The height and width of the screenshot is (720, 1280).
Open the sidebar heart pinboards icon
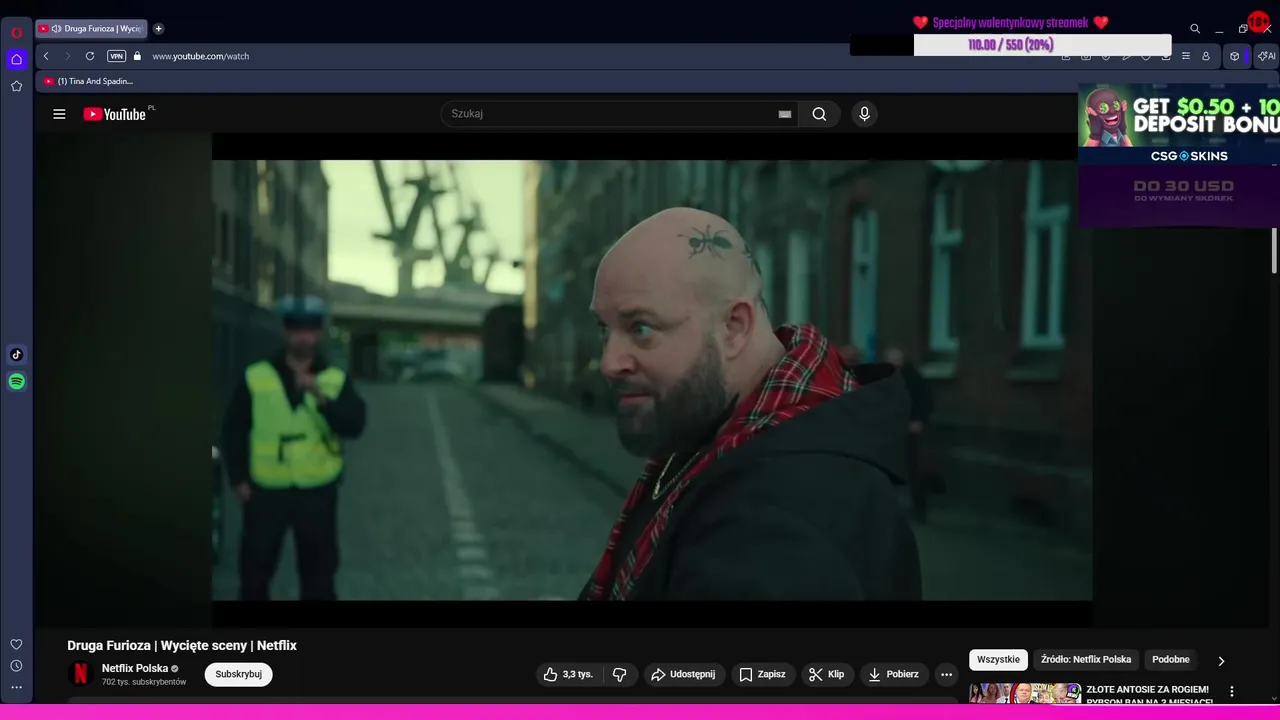click(16, 644)
